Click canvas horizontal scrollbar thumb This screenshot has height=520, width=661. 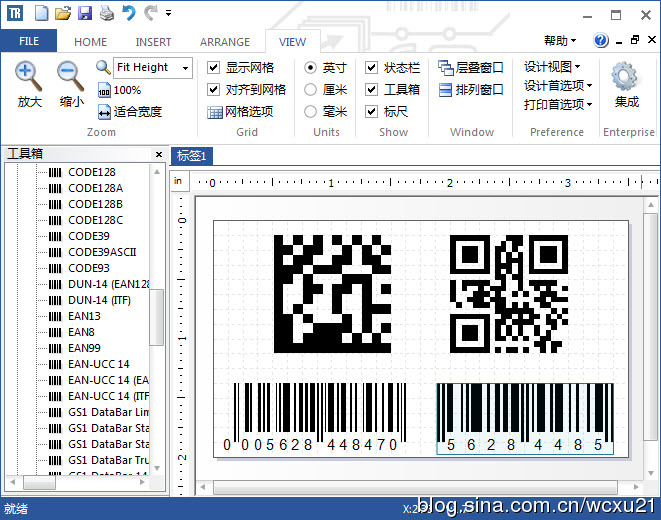point(415,487)
